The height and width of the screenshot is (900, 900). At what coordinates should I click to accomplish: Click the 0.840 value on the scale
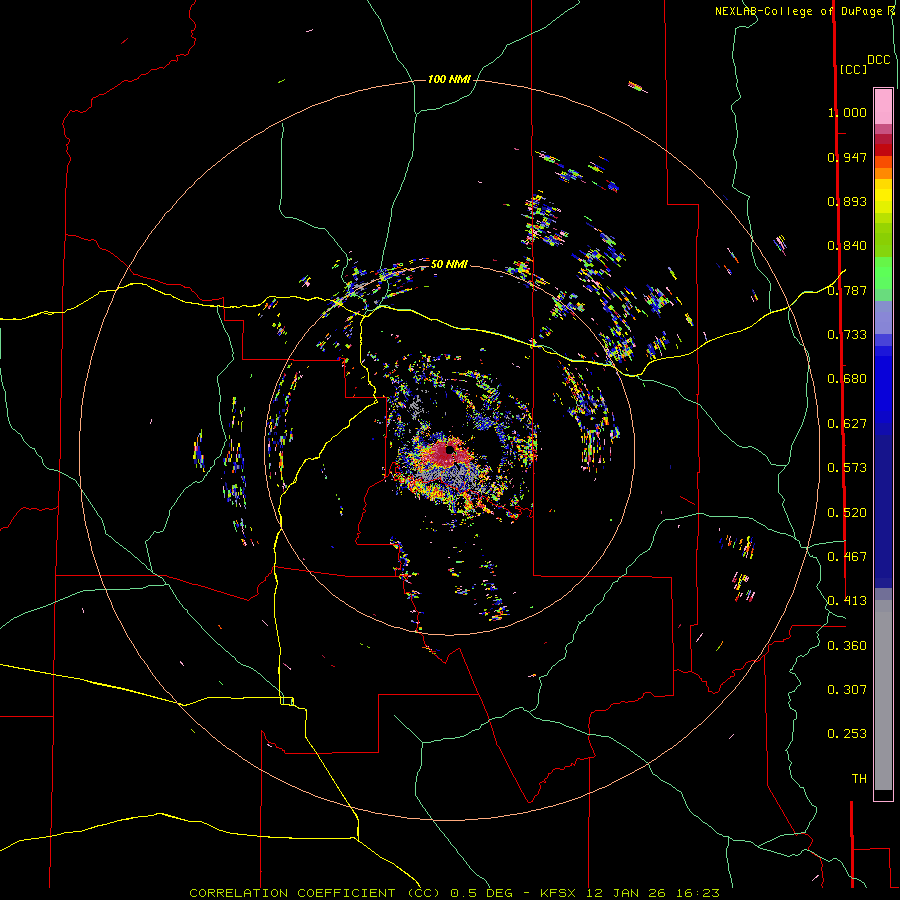click(x=847, y=246)
